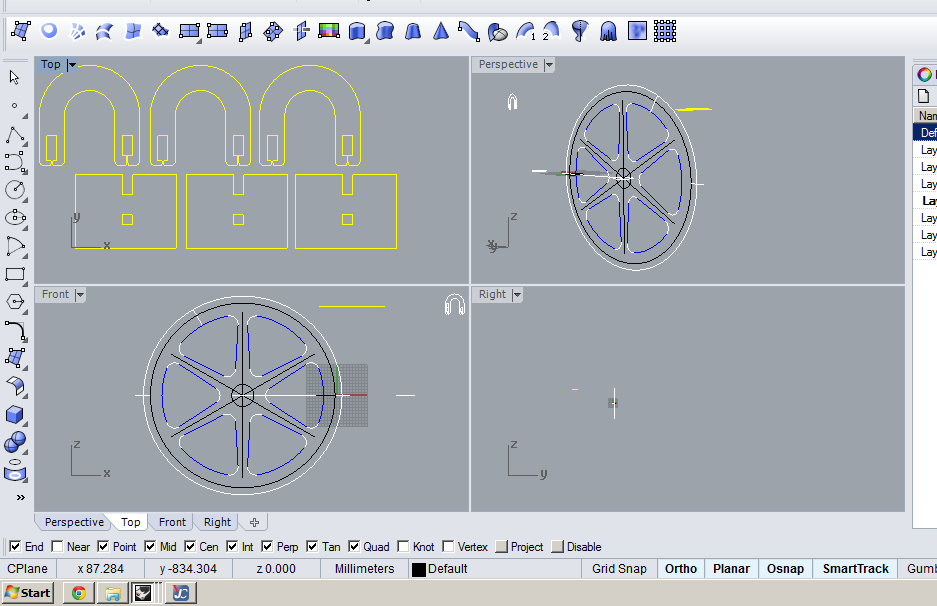Toggle Ortho mode in status bar
This screenshot has height=606, width=937.
[681, 569]
